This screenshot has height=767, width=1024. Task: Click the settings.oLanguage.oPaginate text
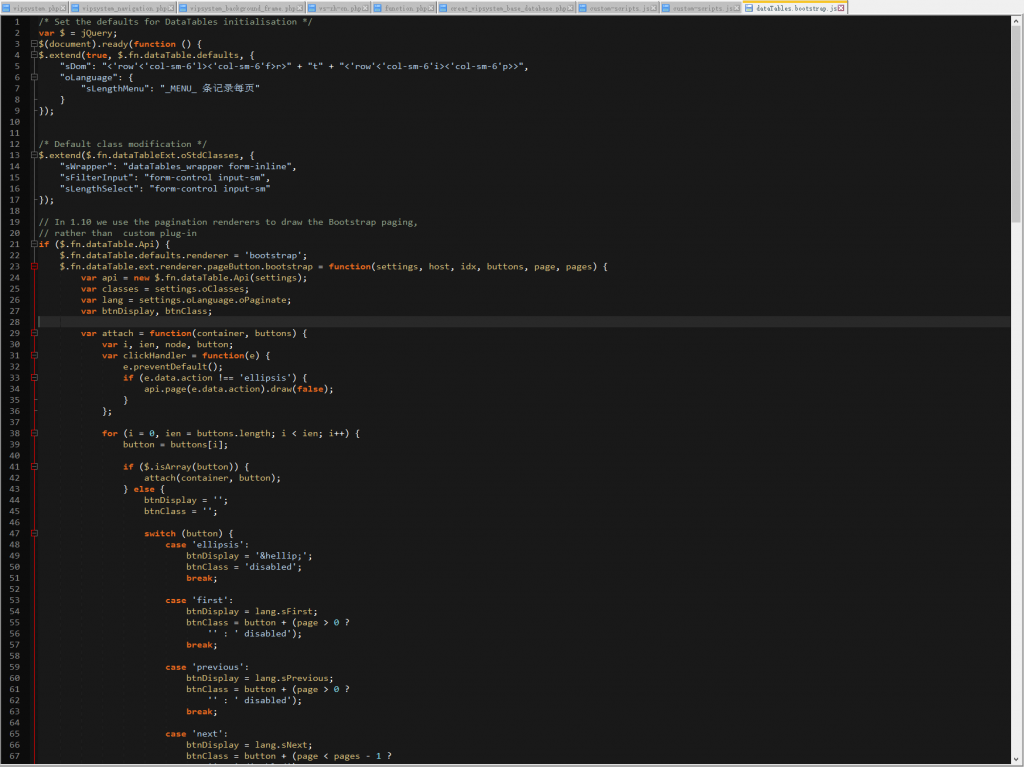(x=213, y=300)
